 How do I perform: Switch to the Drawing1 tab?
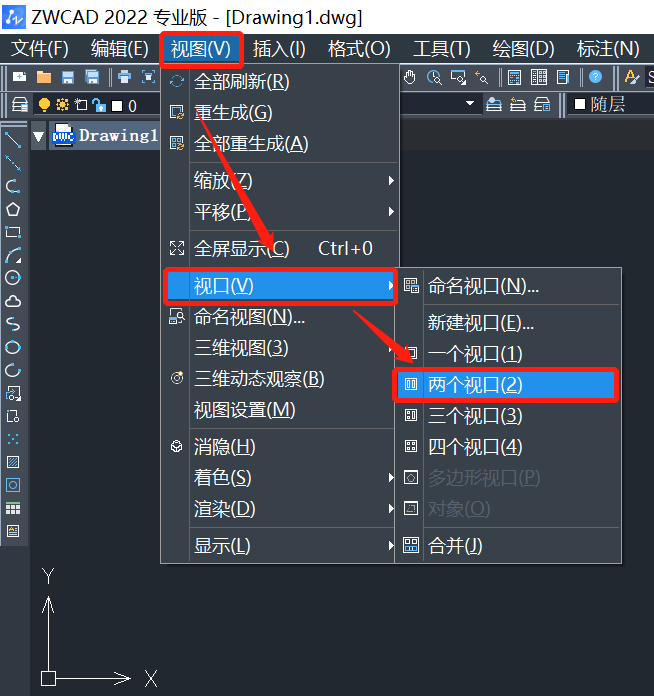point(104,136)
